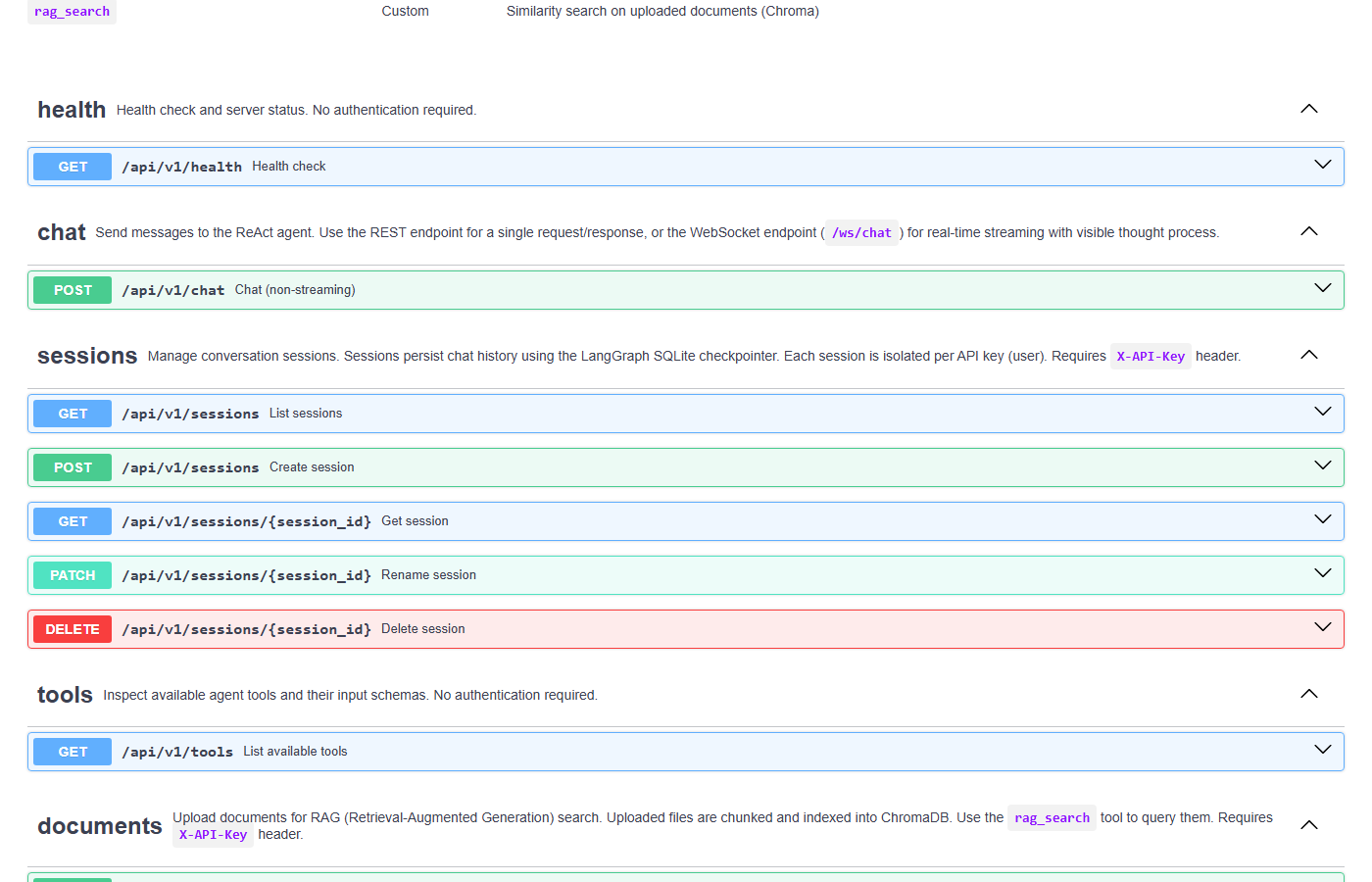Click the 'Get session' summary text
Screen dimensions: 1372x882
[415, 521]
